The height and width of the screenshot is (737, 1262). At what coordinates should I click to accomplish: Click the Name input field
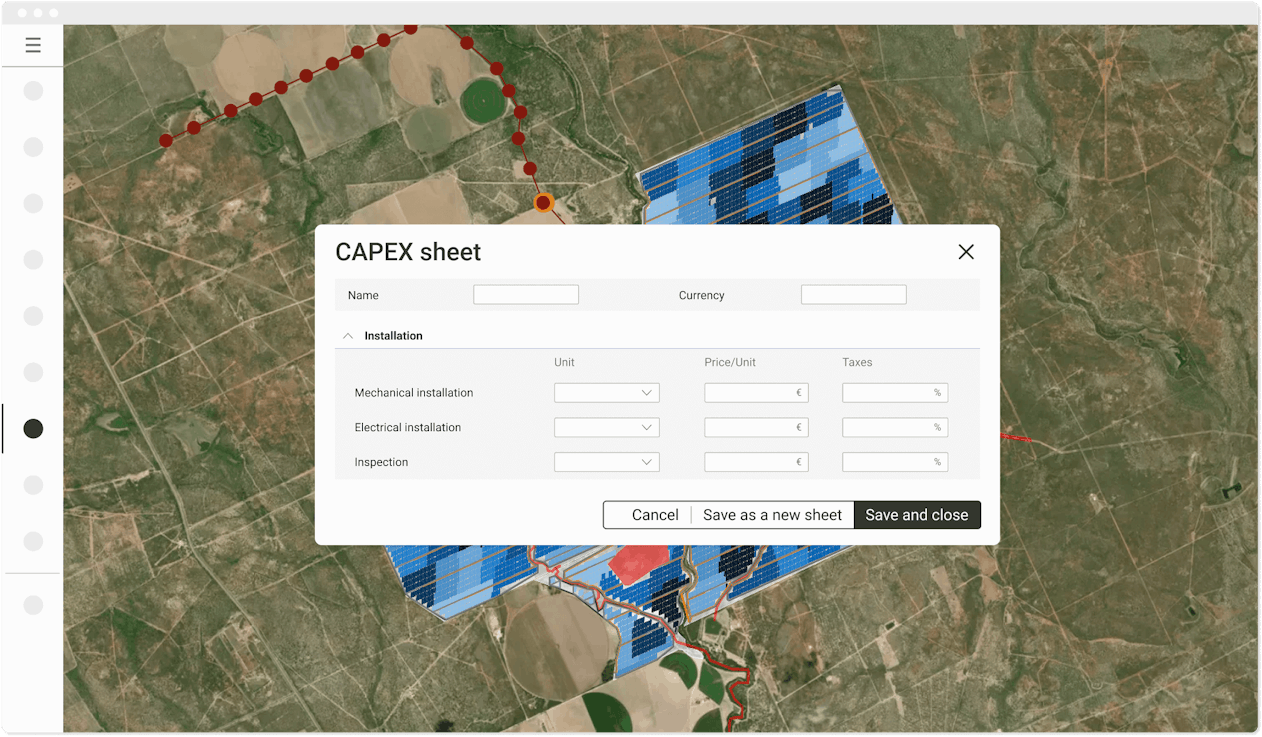point(525,294)
